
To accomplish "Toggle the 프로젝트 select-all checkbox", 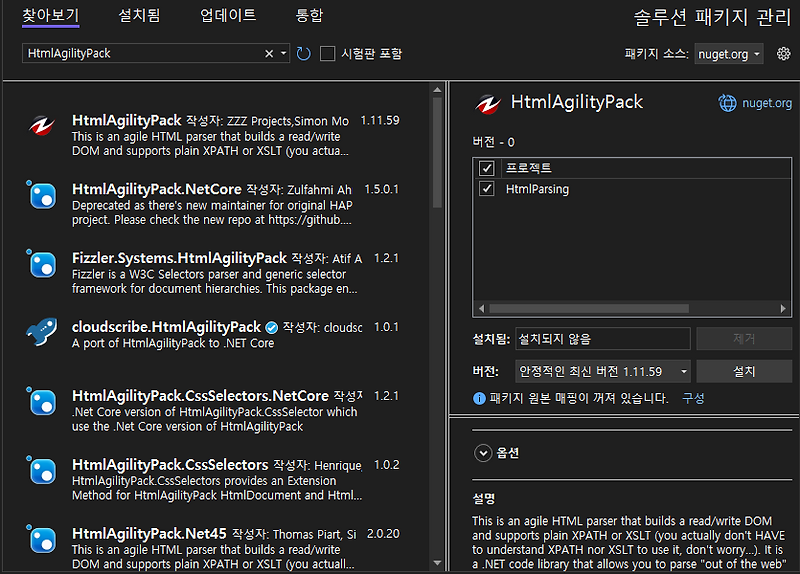I will (x=486, y=168).
